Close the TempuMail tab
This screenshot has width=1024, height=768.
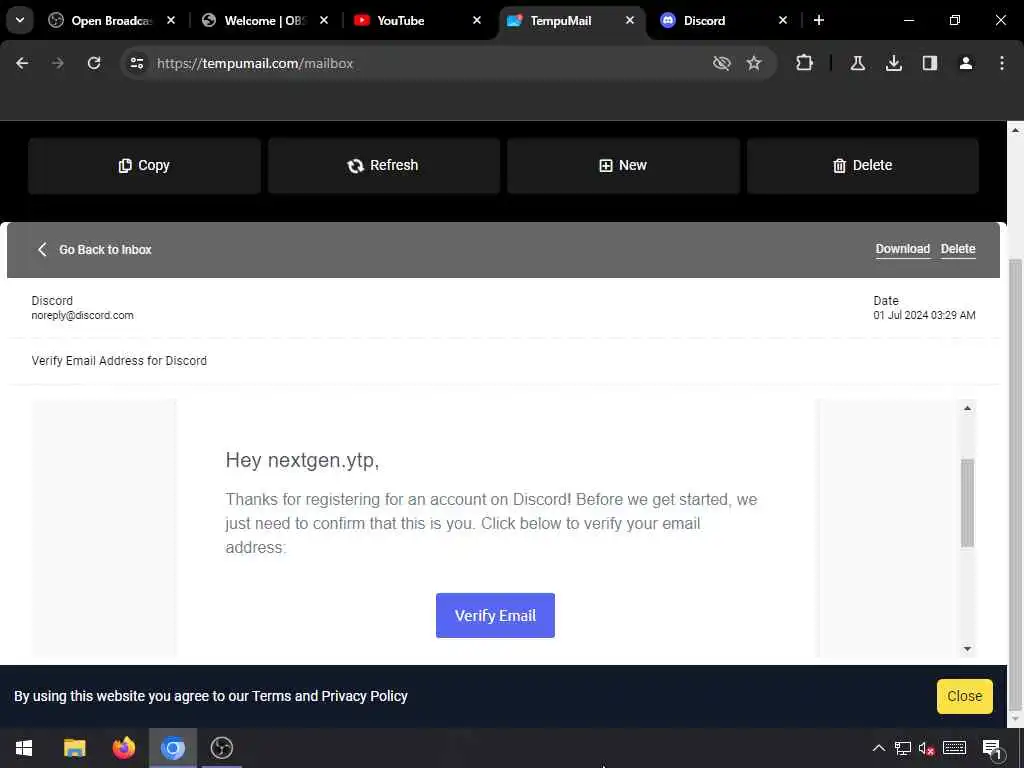(630, 21)
